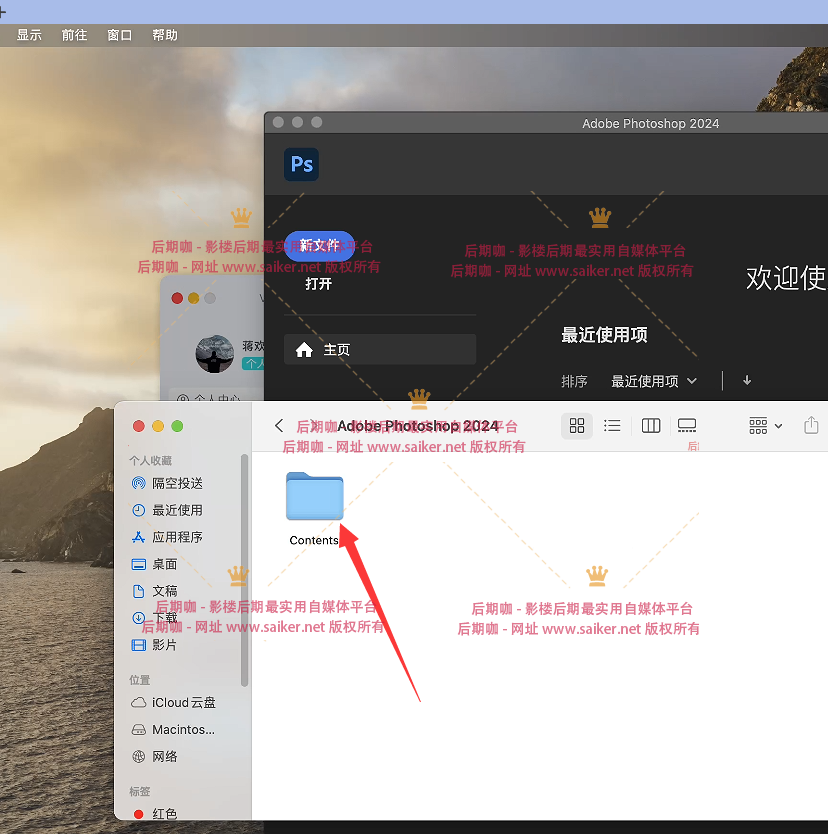Click the Finder share icon
The height and width of the screenshot is (834, 828).
[x=811, y=426]
